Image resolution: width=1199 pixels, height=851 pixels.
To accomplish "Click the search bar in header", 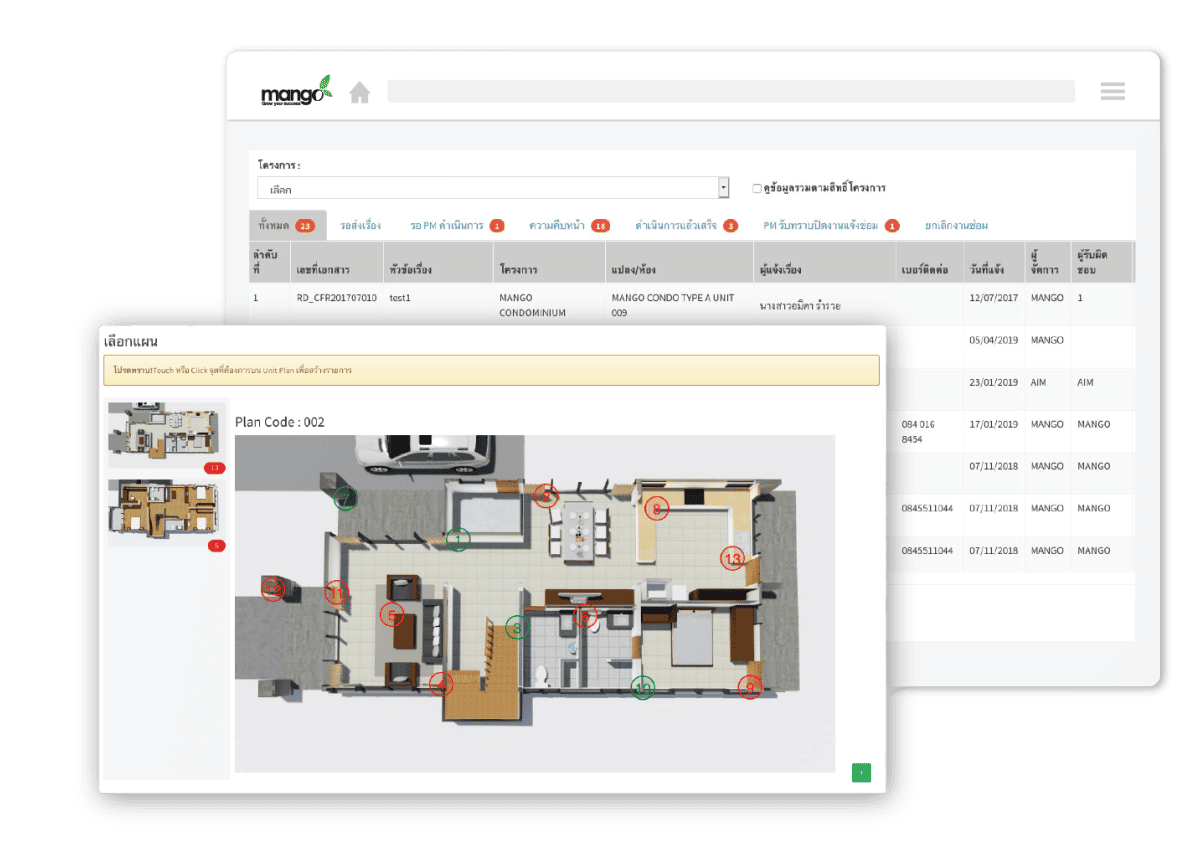I will (730, 92).
